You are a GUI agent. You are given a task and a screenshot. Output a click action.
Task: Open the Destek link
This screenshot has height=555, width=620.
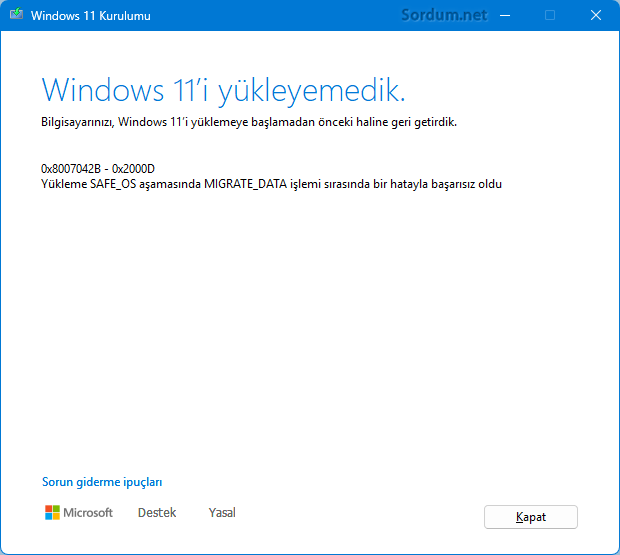click(157, 512)
